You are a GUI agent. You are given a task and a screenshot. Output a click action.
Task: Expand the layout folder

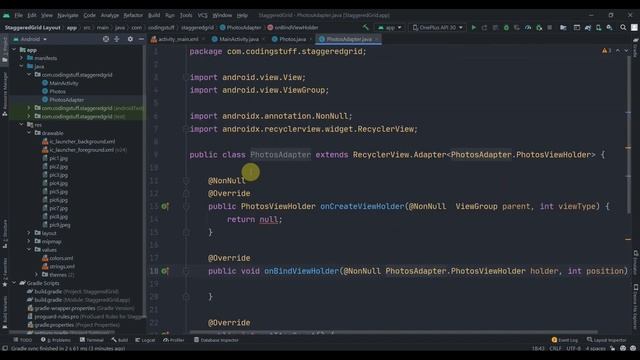click(x=29, y=233)
